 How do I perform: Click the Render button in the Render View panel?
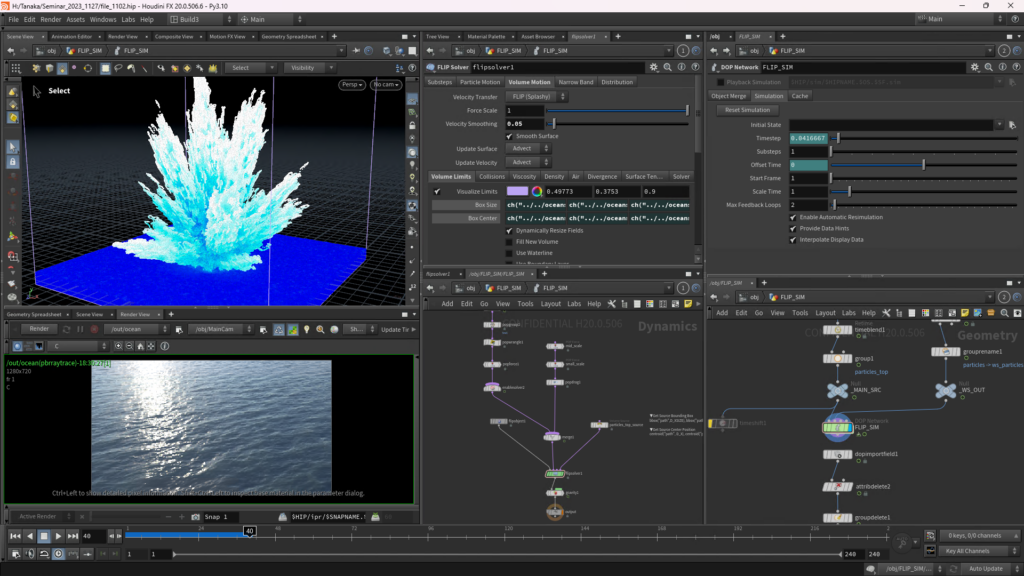40,328
